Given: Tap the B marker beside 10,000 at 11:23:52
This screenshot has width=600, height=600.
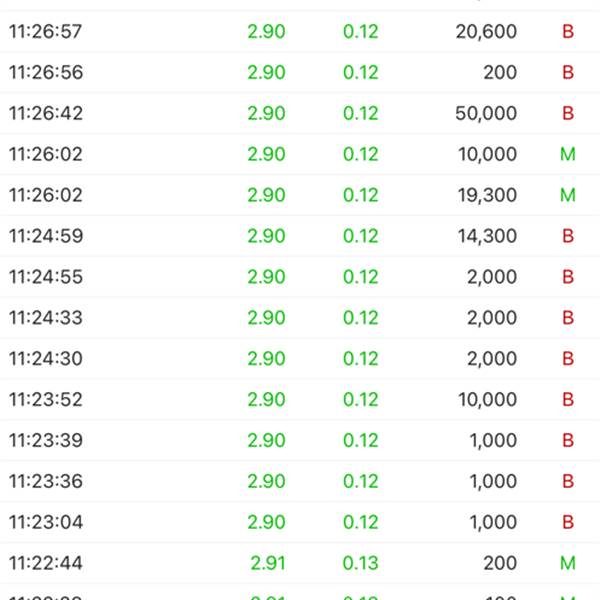Looking at the screenshot, I should pos(568,399).
